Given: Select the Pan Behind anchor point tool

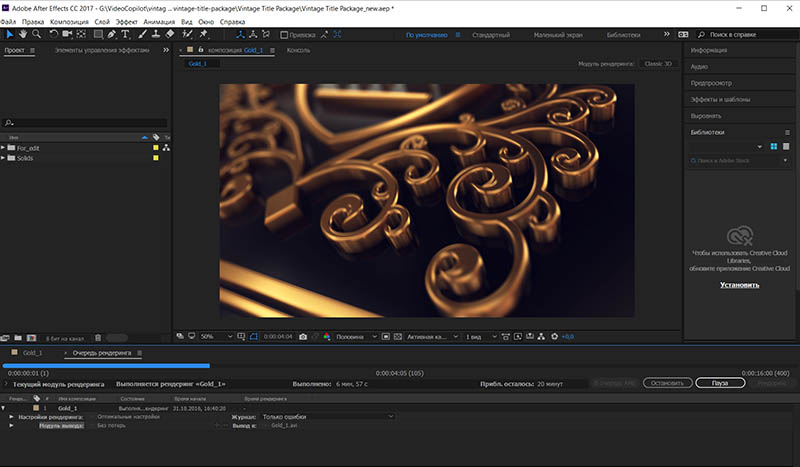Looking at the screenshot, I should click(x=81, y=34).
